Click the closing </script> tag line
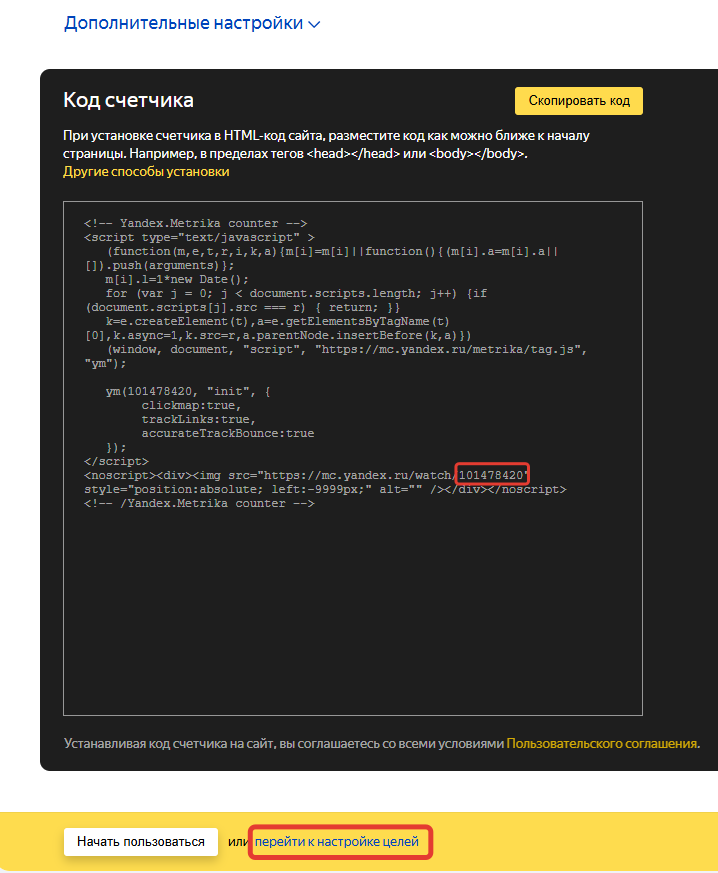718x873 pixels. (x=116, y=462)
